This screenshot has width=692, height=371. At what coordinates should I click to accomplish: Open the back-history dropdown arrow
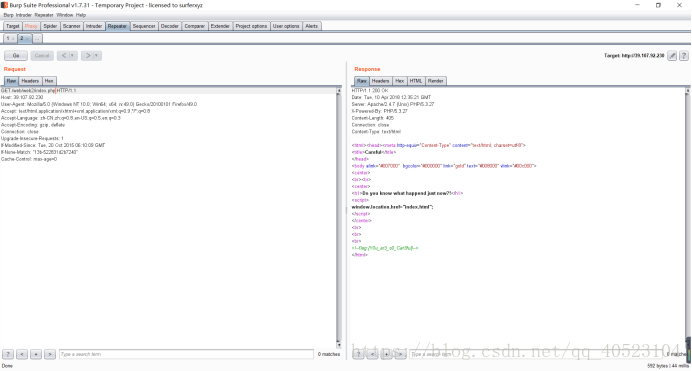(x=73, y=56)
